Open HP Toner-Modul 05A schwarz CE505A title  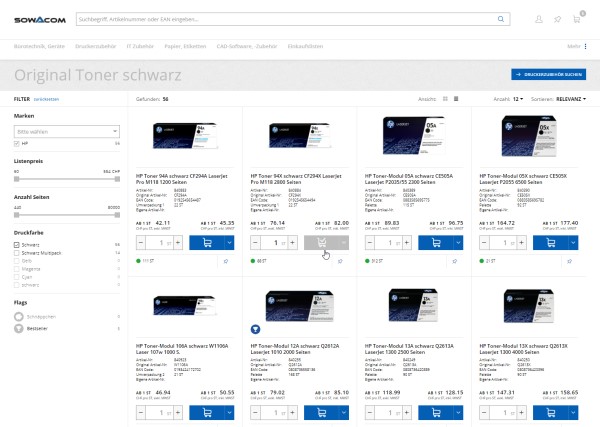(409, 179)
